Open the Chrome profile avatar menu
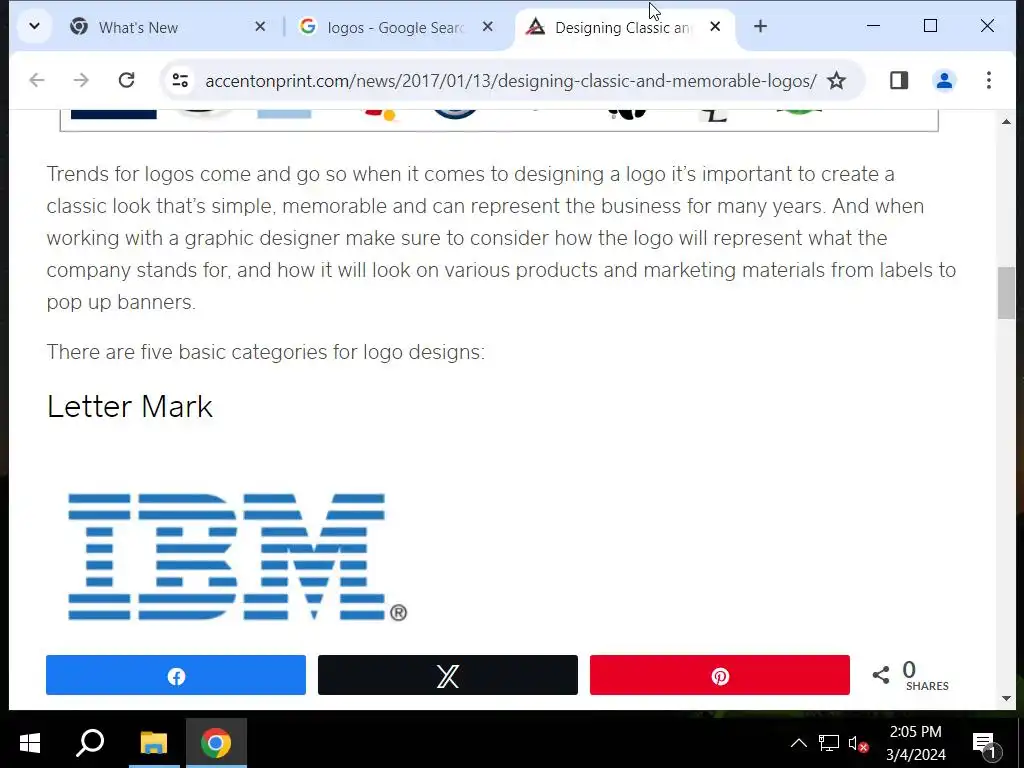 (x=944, y=80)
